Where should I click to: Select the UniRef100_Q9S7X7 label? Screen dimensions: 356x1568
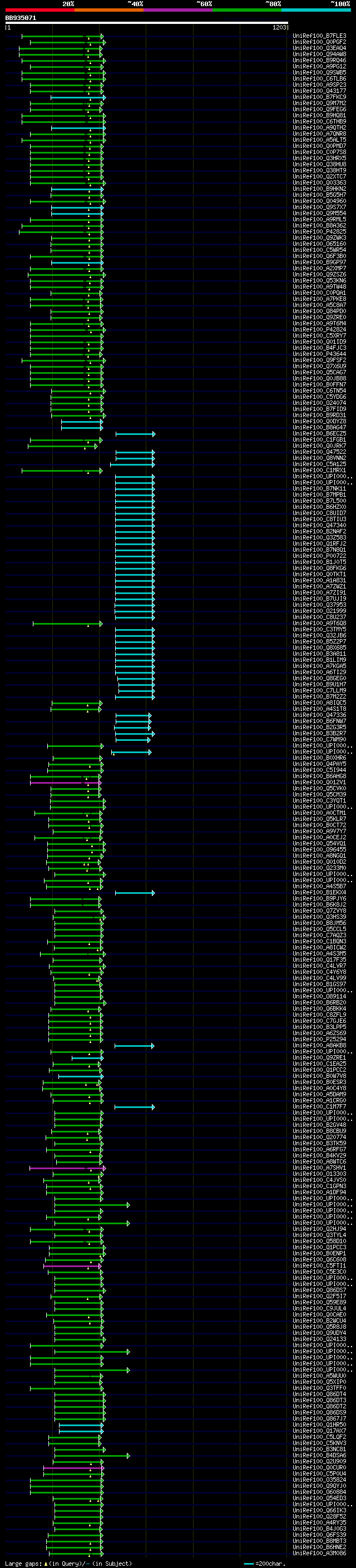coord(319,207)
